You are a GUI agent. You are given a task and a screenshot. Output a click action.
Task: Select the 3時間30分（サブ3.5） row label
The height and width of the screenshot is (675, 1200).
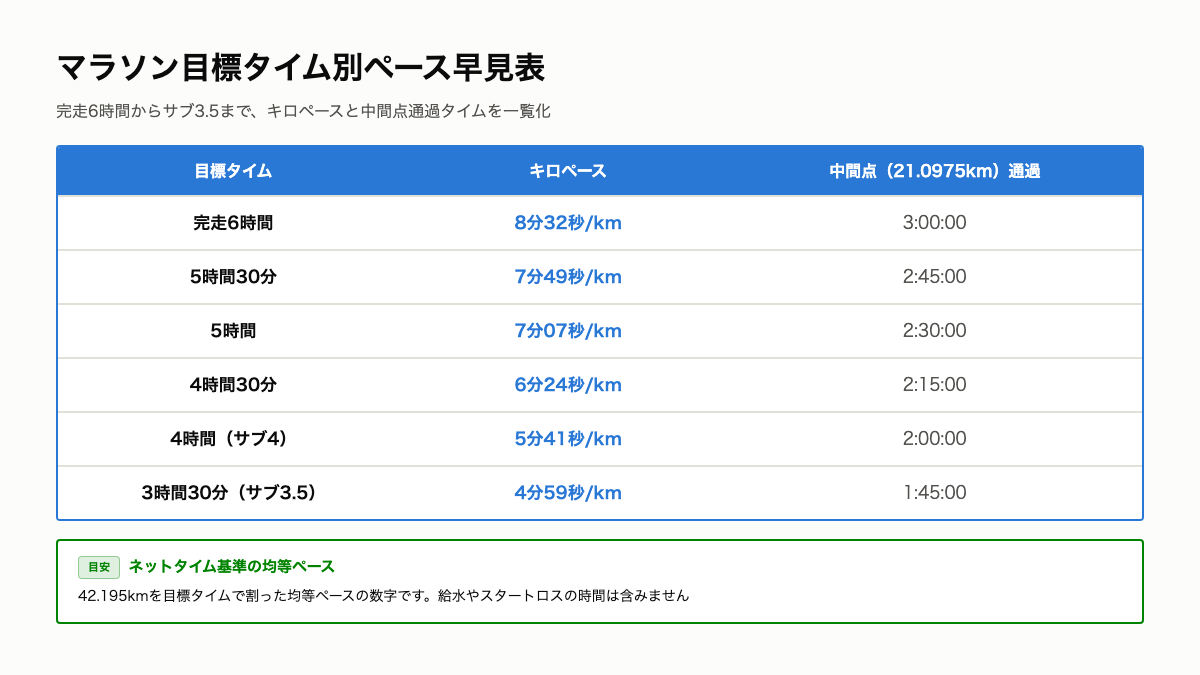click(233, 493)
